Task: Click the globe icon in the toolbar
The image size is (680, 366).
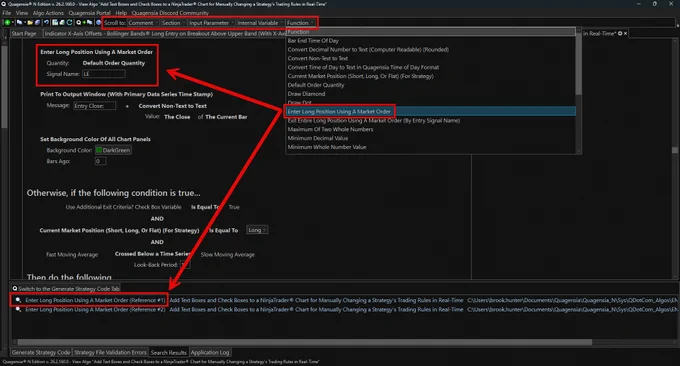Action: (x=98, y=23)
